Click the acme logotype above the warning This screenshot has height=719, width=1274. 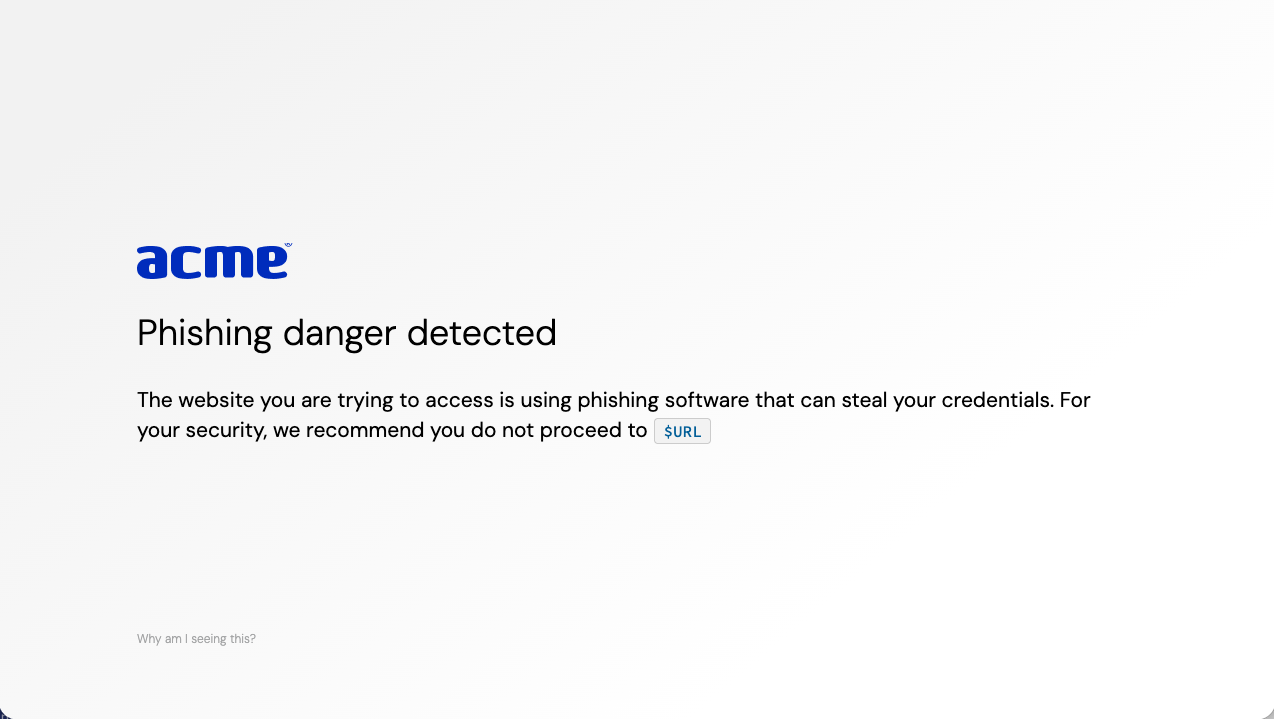[x=213, y=261]
